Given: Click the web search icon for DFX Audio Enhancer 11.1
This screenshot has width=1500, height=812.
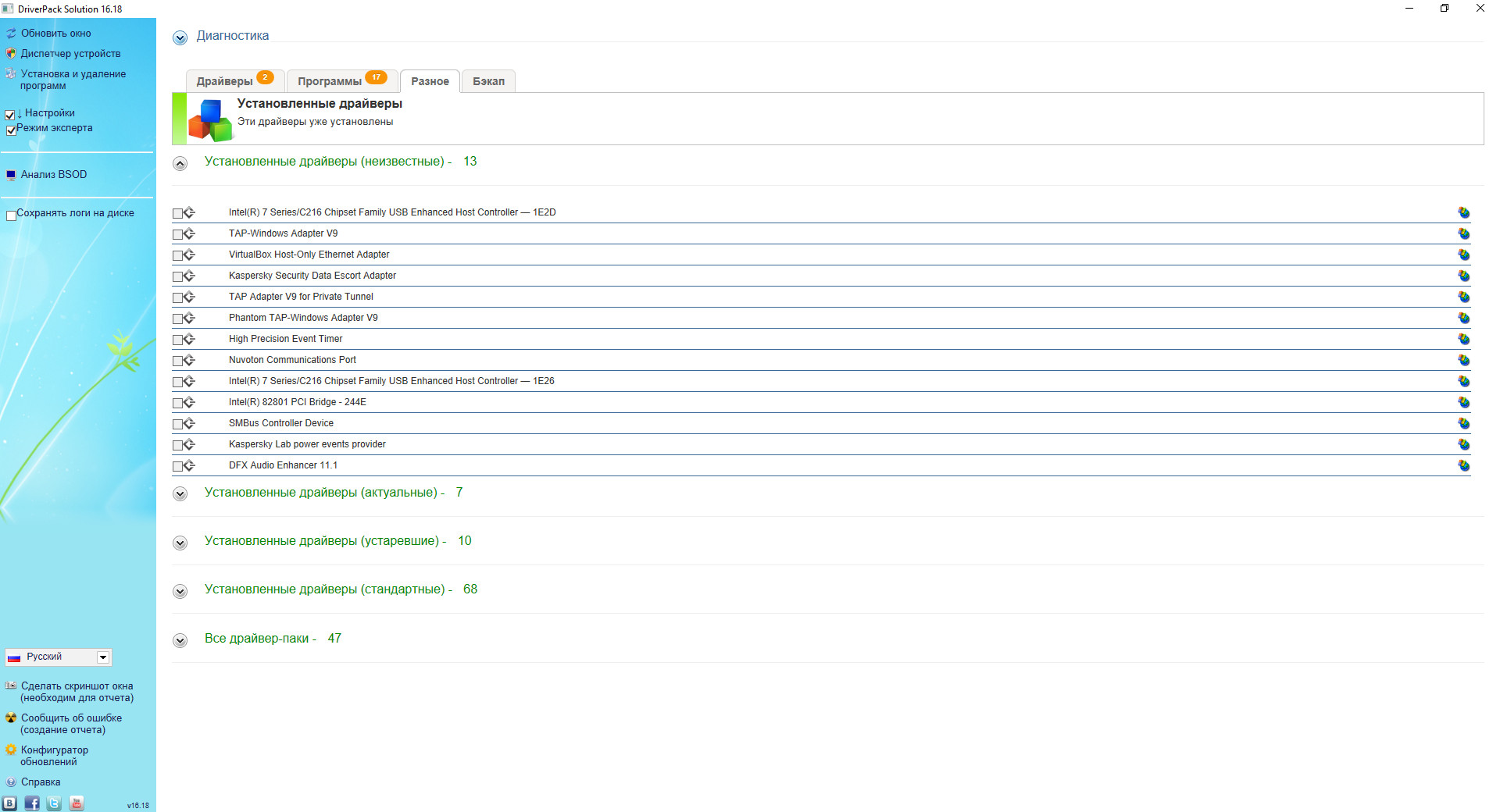Looking at the screenshot, I should (1463, 465).
